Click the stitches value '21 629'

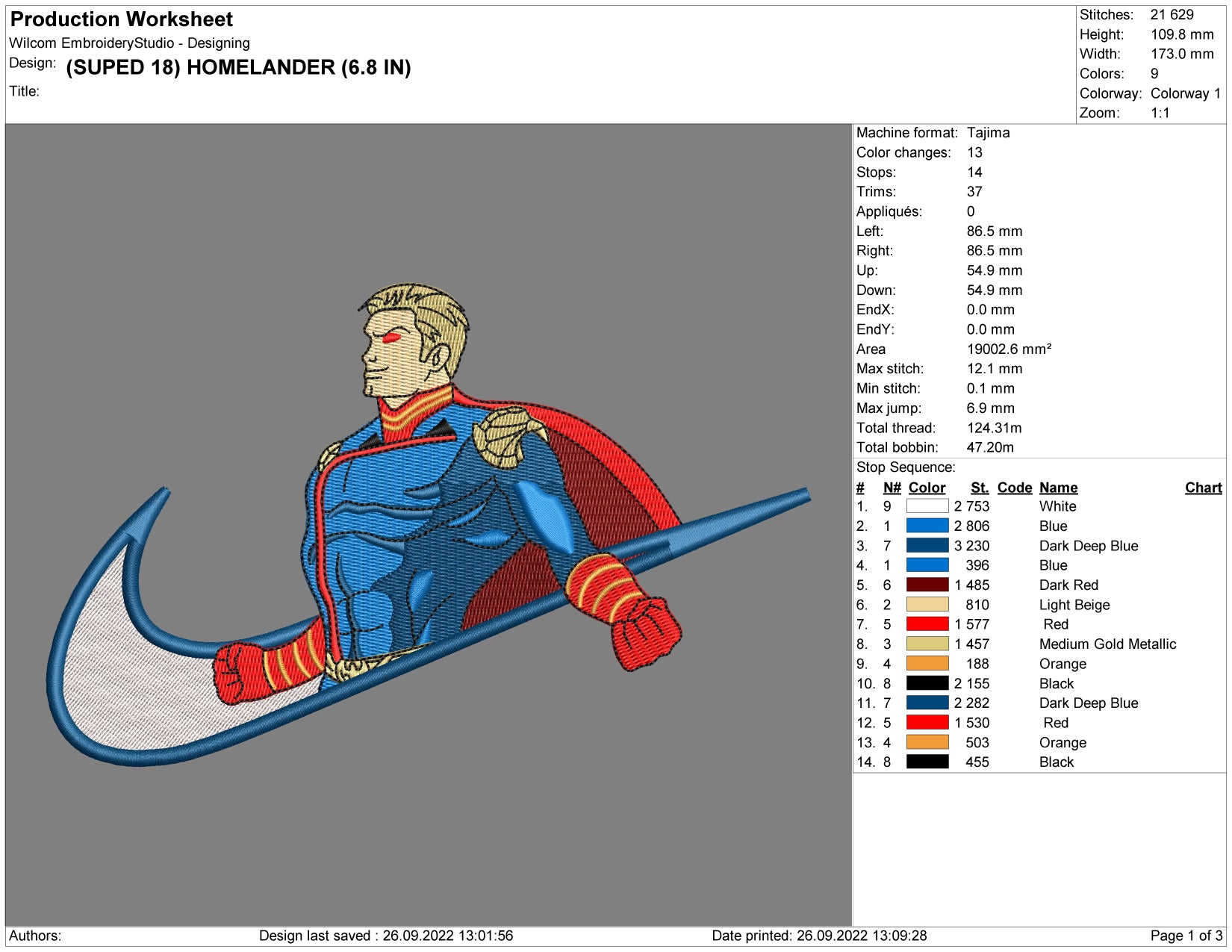[x=1172, y=15]
